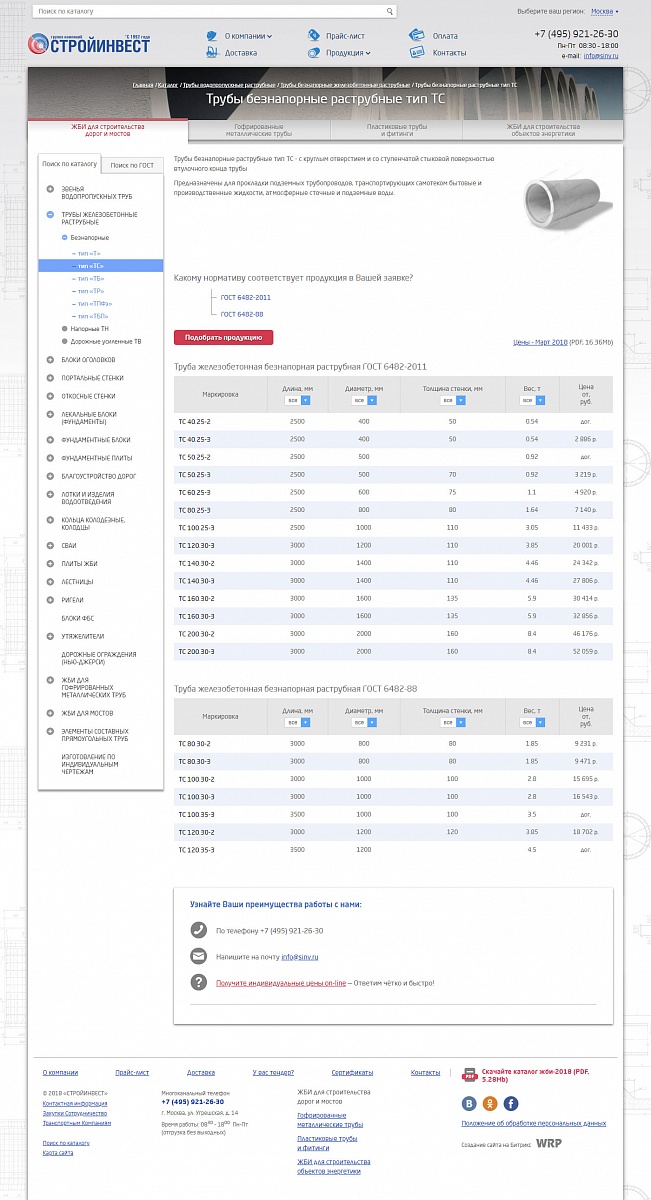Open Длина filter in first table
Viewport: 651px width, 1200px height.
tap(298, 400)
